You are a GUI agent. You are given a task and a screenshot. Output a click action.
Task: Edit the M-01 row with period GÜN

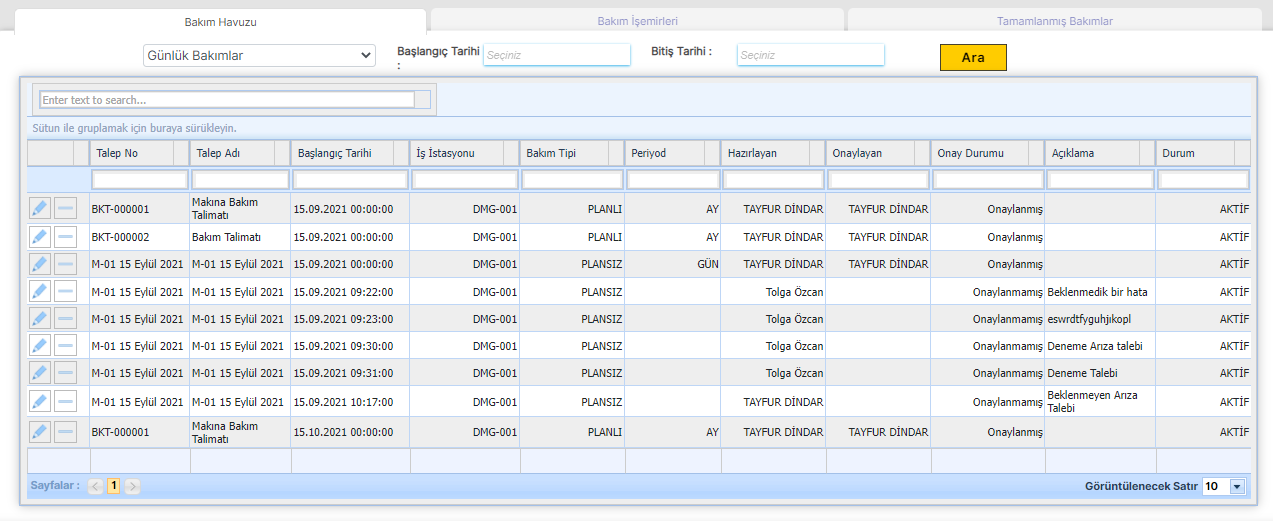[x=39, y=264]
